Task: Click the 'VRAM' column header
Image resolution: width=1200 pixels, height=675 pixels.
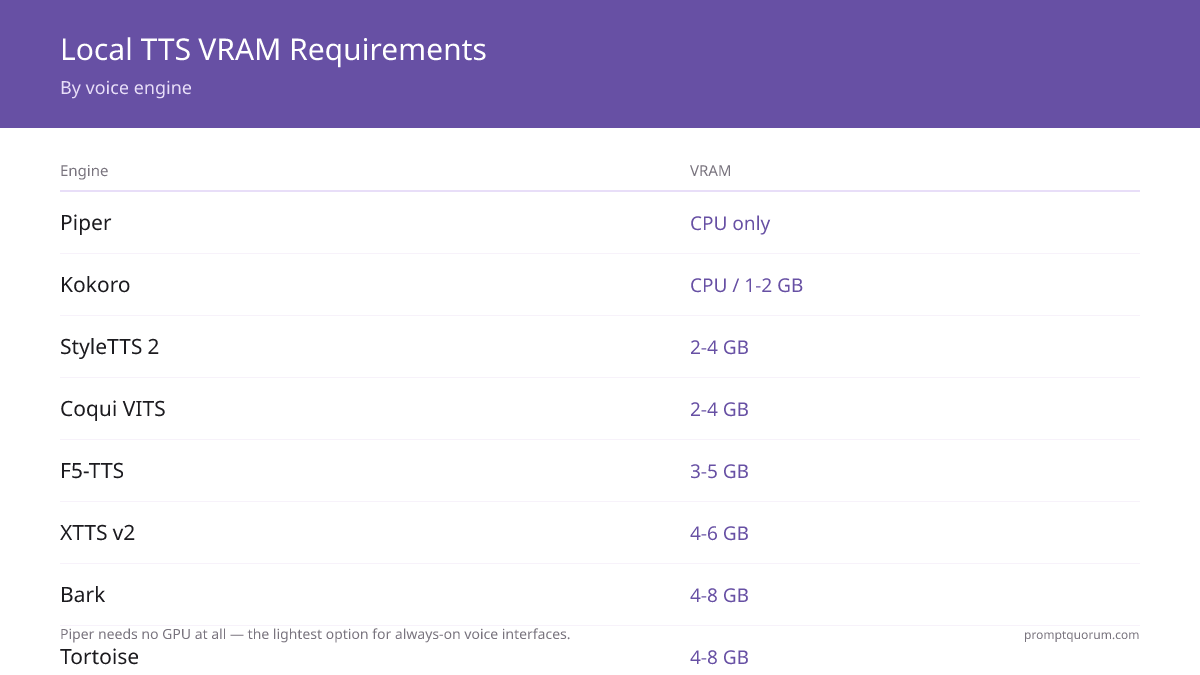Action: point(710,171)
